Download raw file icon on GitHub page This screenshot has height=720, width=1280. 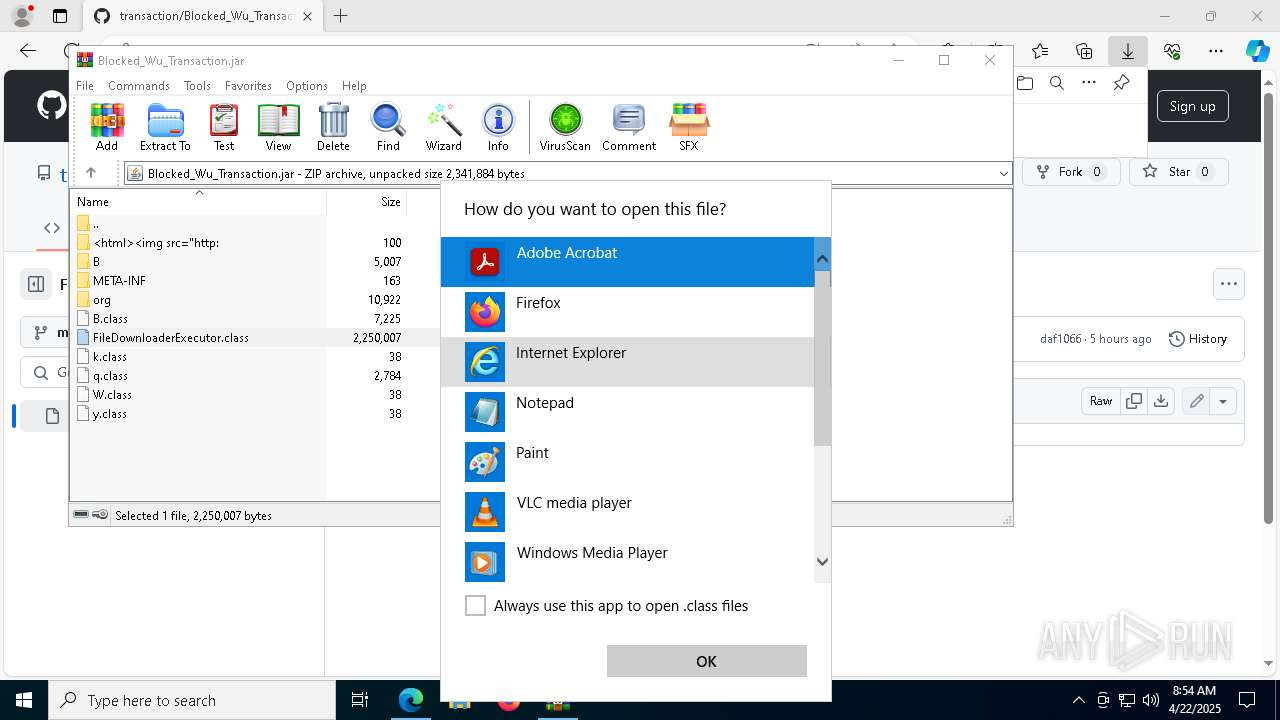click(1160, 401)
